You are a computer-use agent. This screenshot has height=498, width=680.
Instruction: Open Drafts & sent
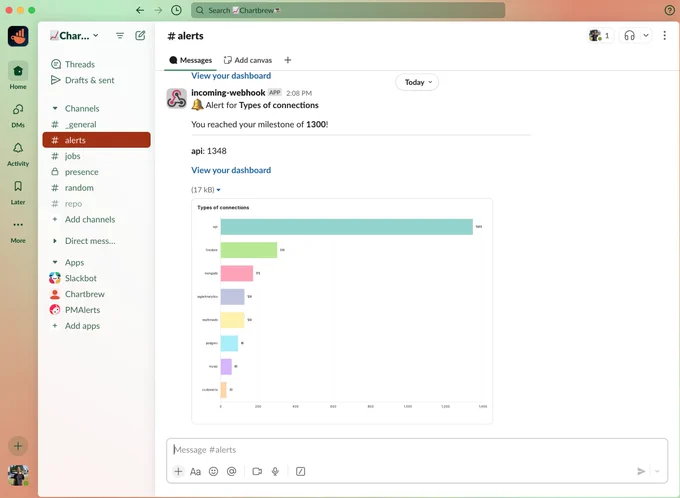[x=96, y=80]
